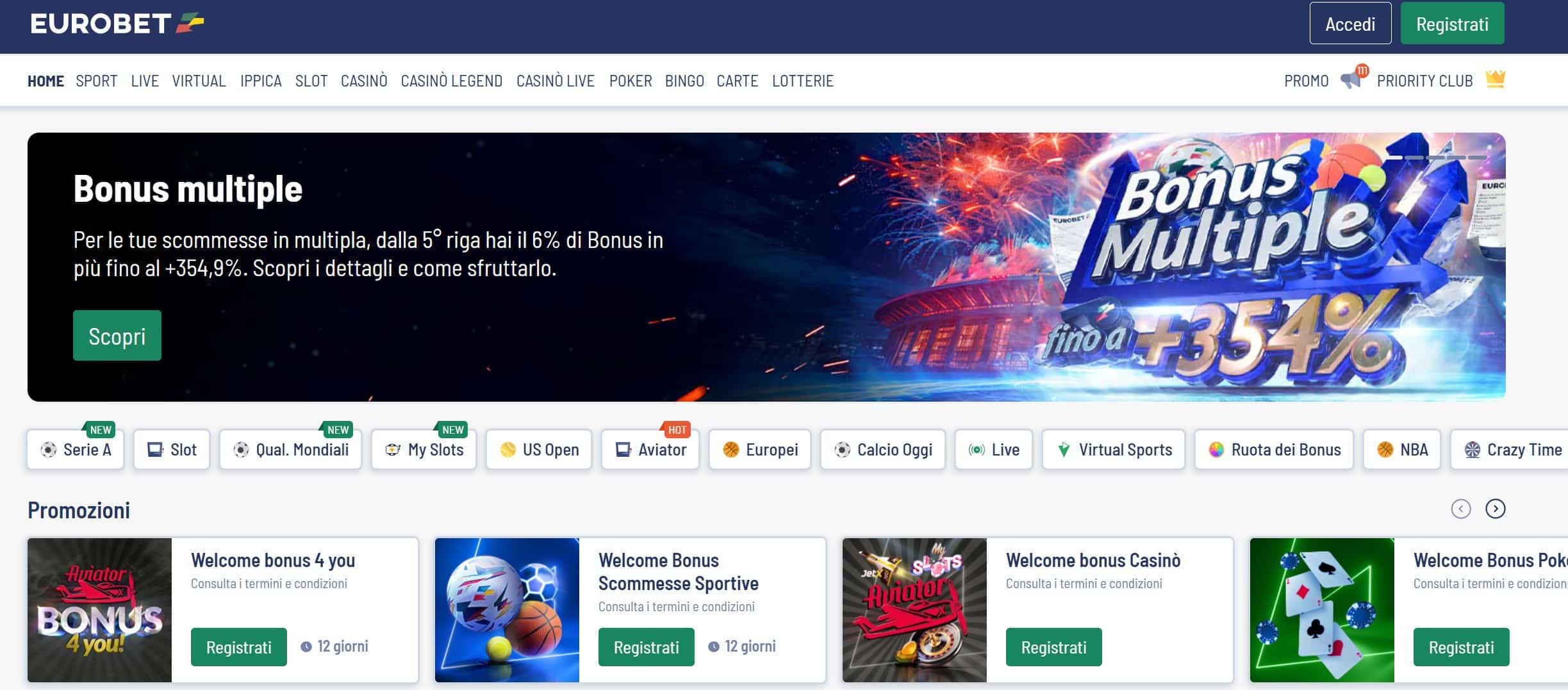The image size is (1568, 690).
Task: Click the header Registrati button
Action: point(1452,24)
